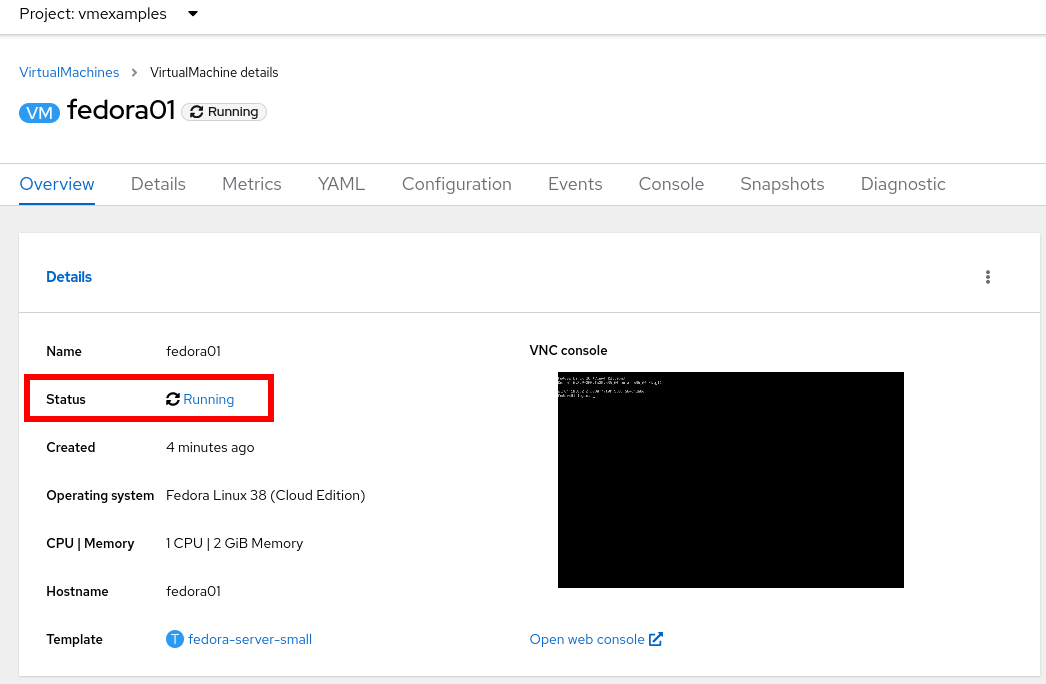Open the fedora-server-small template link
The image size is (1046, 684).
coord(249,639)
